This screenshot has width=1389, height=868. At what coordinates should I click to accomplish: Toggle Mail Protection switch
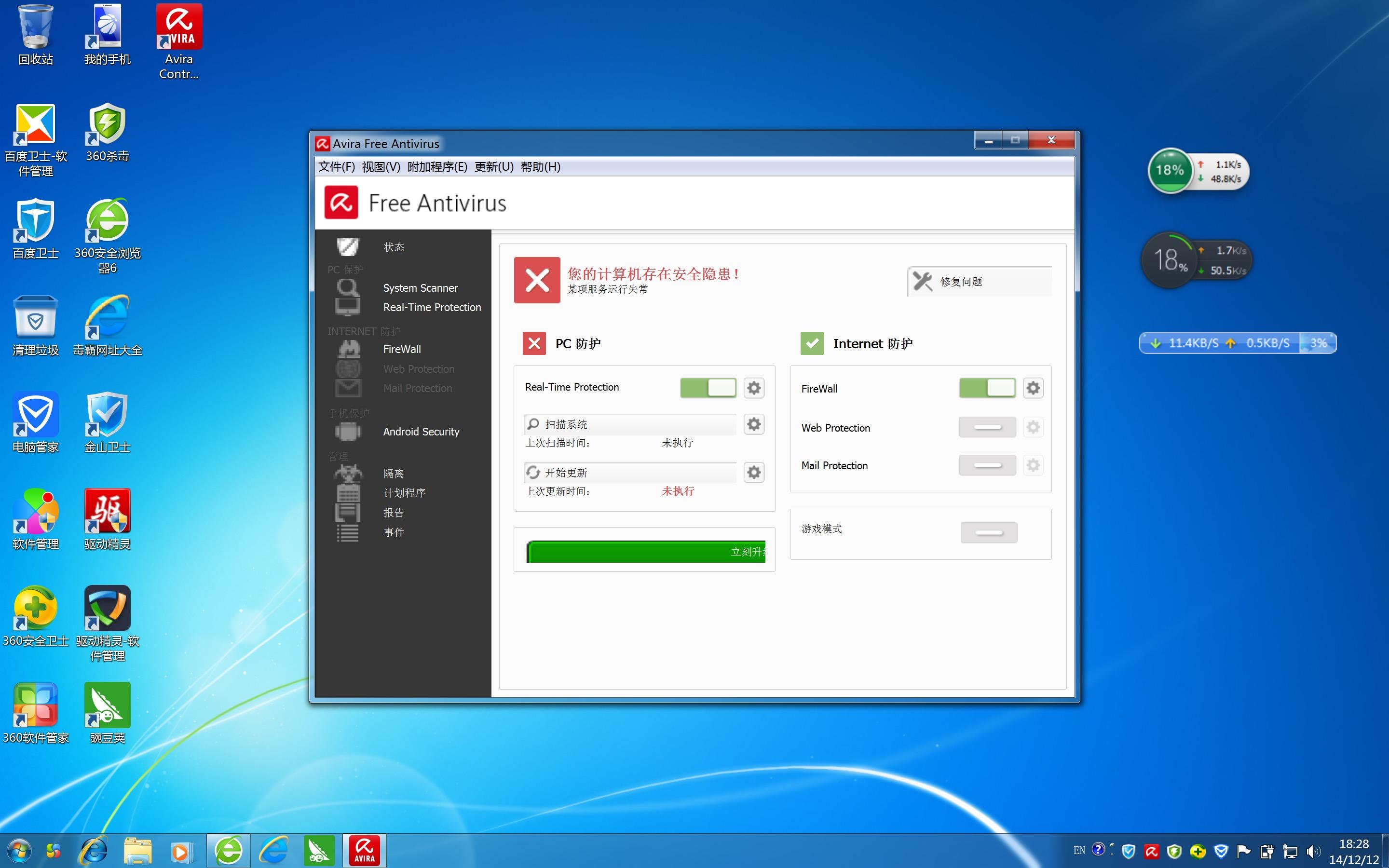[x=987, y=465]
